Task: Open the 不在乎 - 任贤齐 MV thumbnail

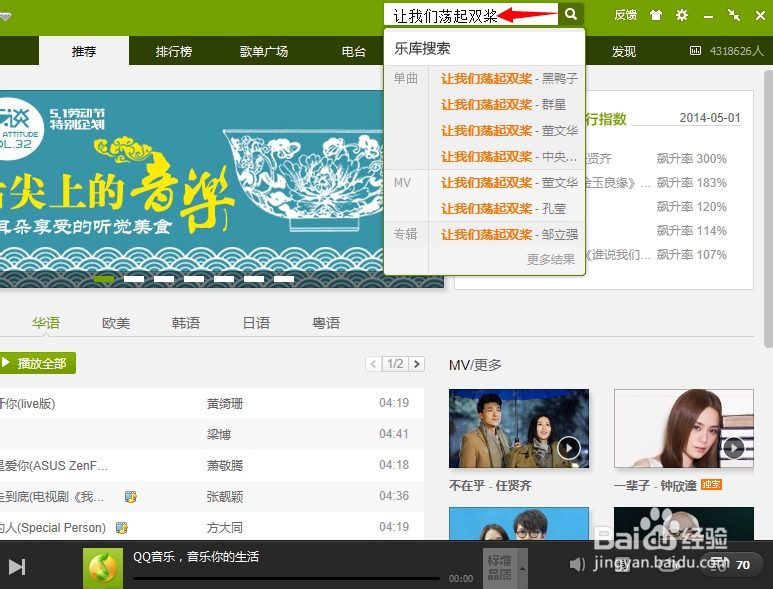Action: click(x=519, y=428)
